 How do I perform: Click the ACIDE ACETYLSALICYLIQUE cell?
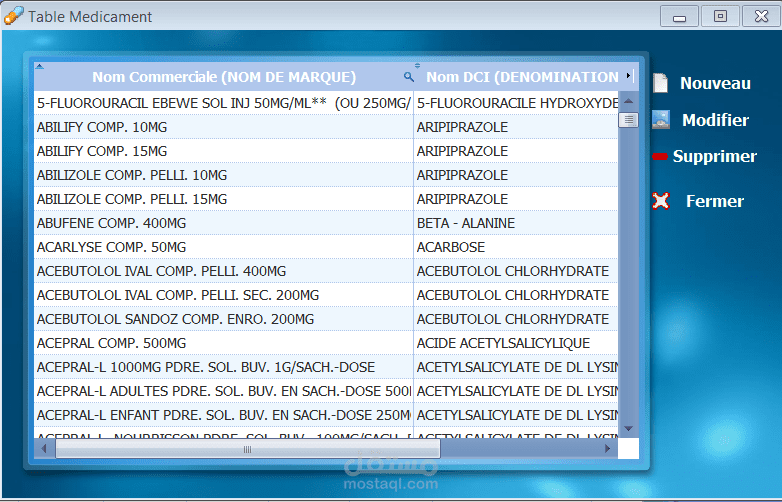pos(516,343)
